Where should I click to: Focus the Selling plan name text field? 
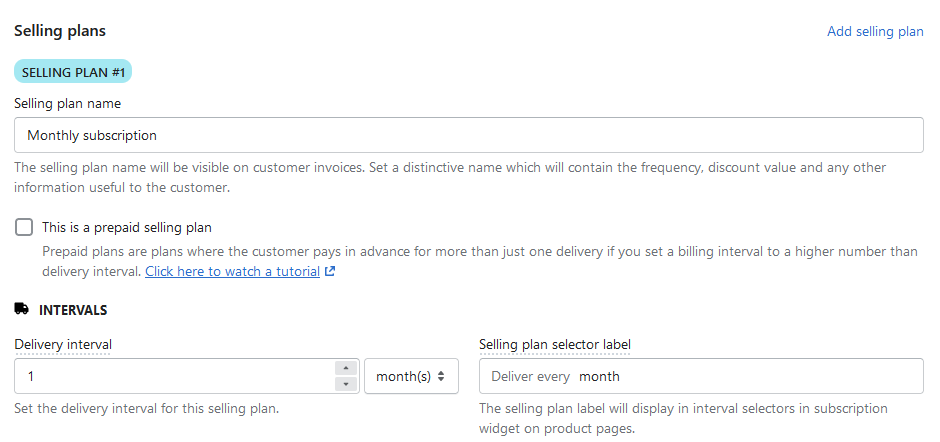pos(469,135)
